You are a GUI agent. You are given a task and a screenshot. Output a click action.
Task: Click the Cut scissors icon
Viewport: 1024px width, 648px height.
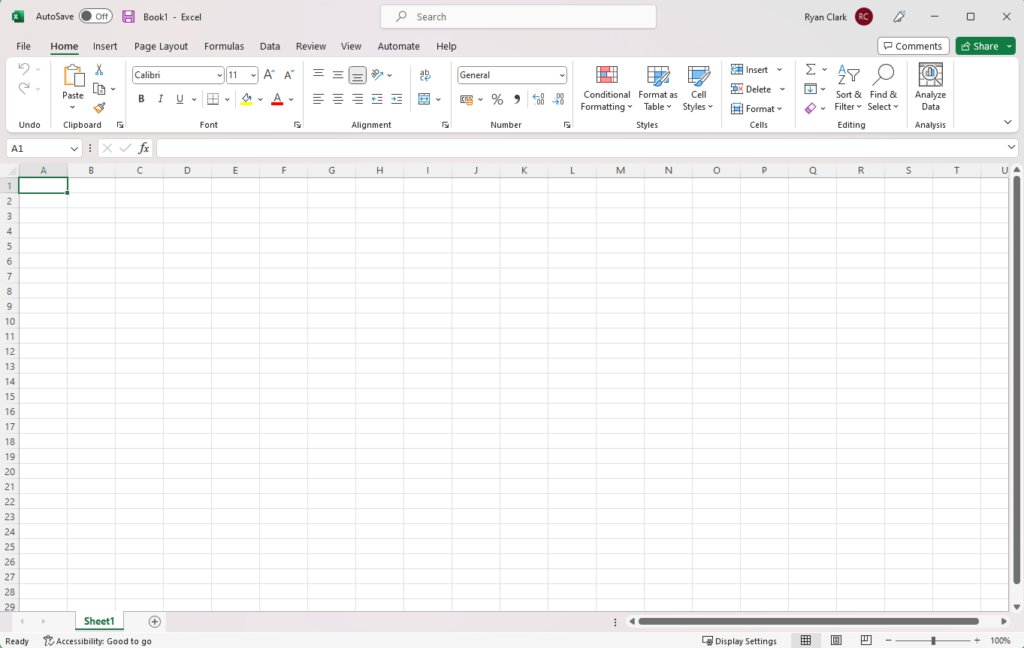tap(99, 69)
